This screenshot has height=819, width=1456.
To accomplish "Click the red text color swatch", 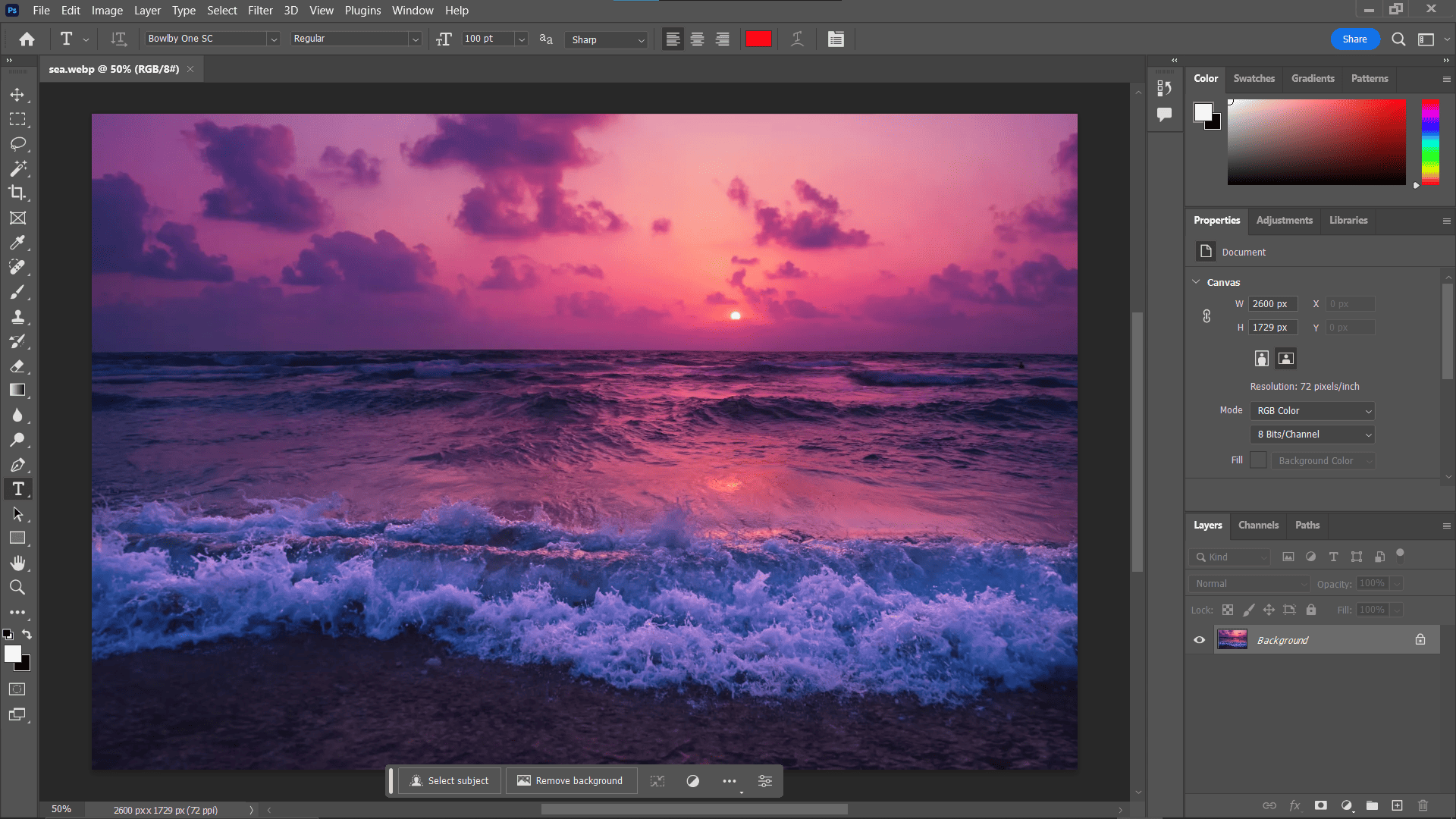I will 758,39.
